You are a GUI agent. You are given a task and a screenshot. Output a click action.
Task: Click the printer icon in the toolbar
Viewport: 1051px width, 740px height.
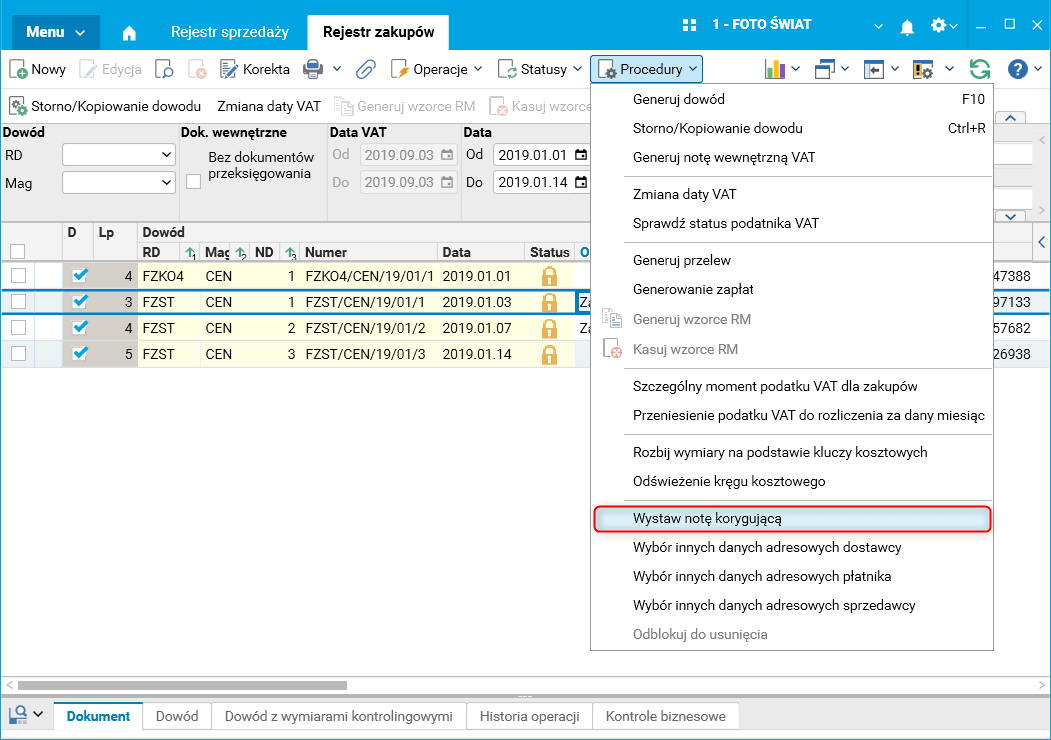314,69
